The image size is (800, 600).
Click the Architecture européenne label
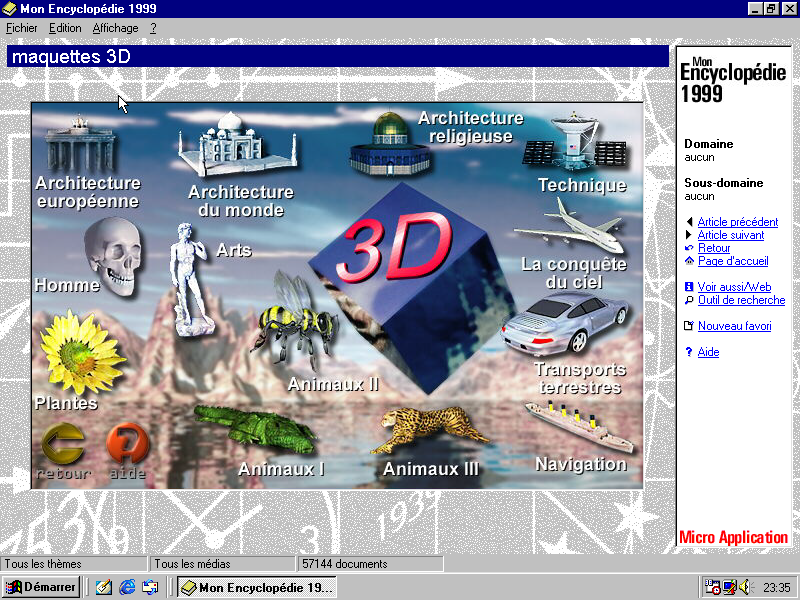coord(88,192)
